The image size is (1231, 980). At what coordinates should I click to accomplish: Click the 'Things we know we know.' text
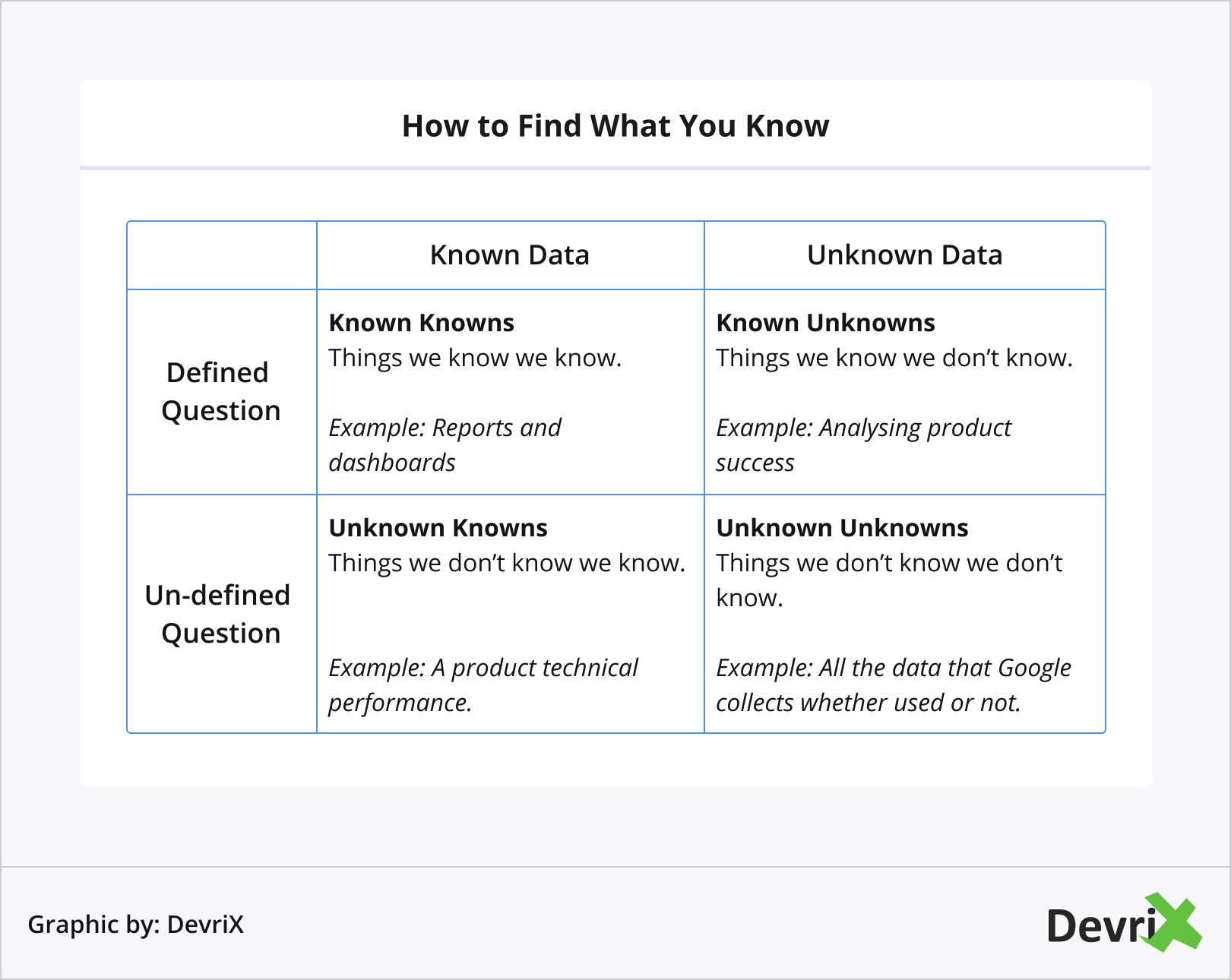pos(475,358)
